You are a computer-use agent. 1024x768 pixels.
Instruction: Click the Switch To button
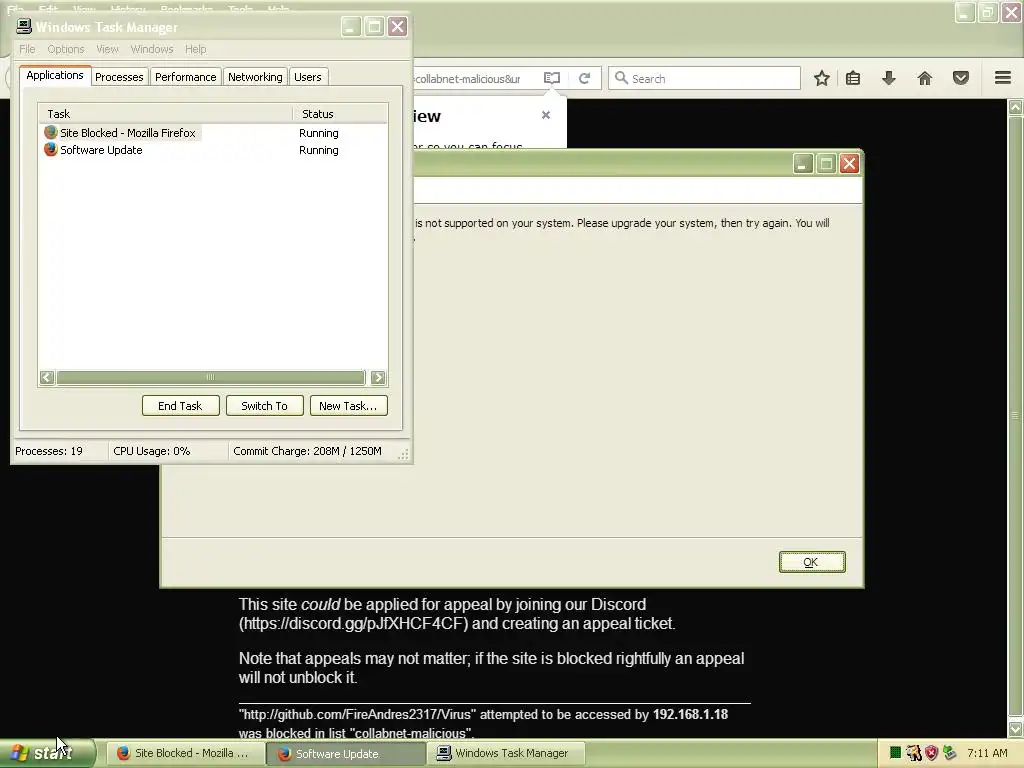pos(264,406)
